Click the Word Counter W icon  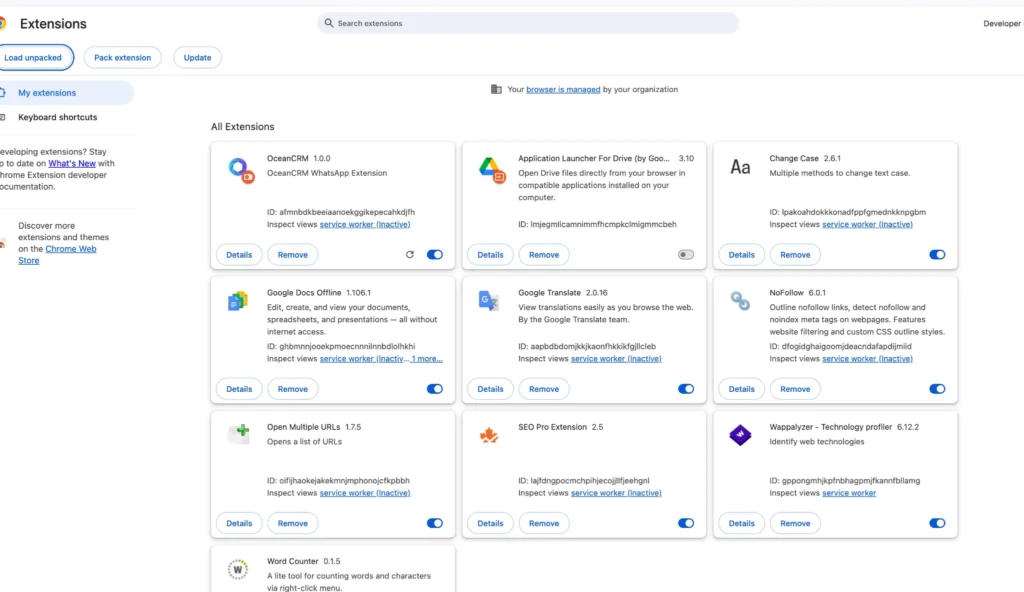pyautogui.click(x=238, y=569)
